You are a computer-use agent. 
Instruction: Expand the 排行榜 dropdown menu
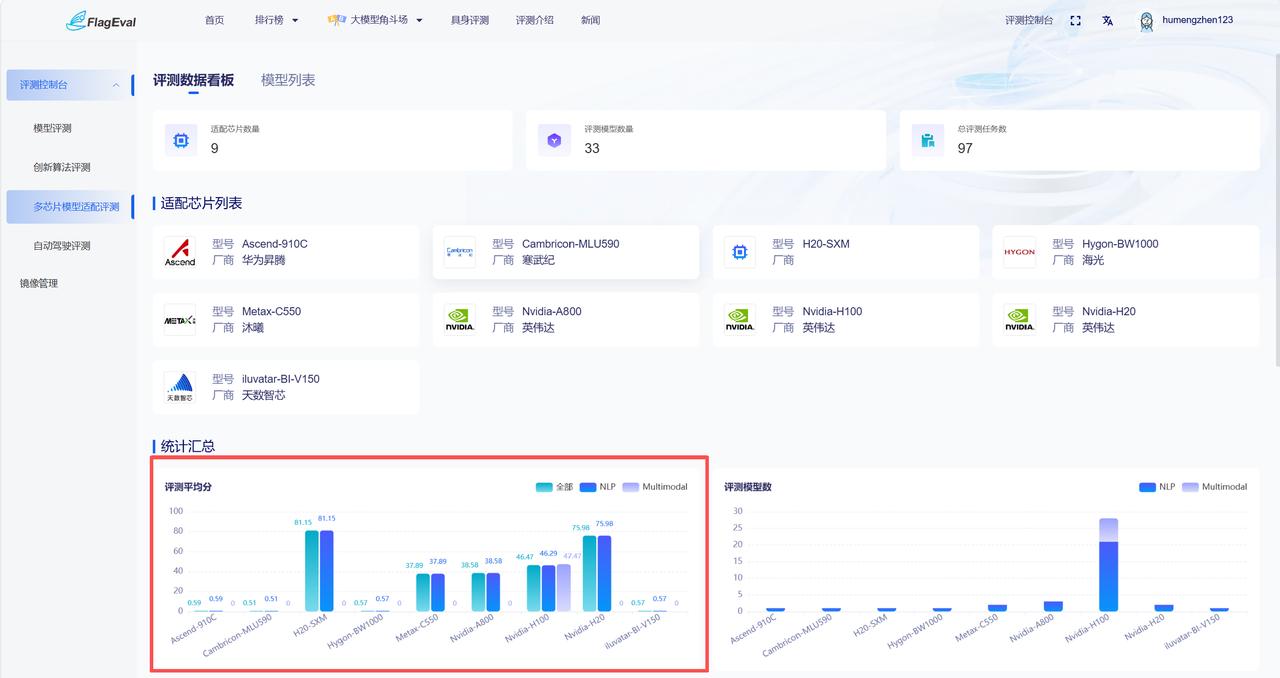coord(277,20)
